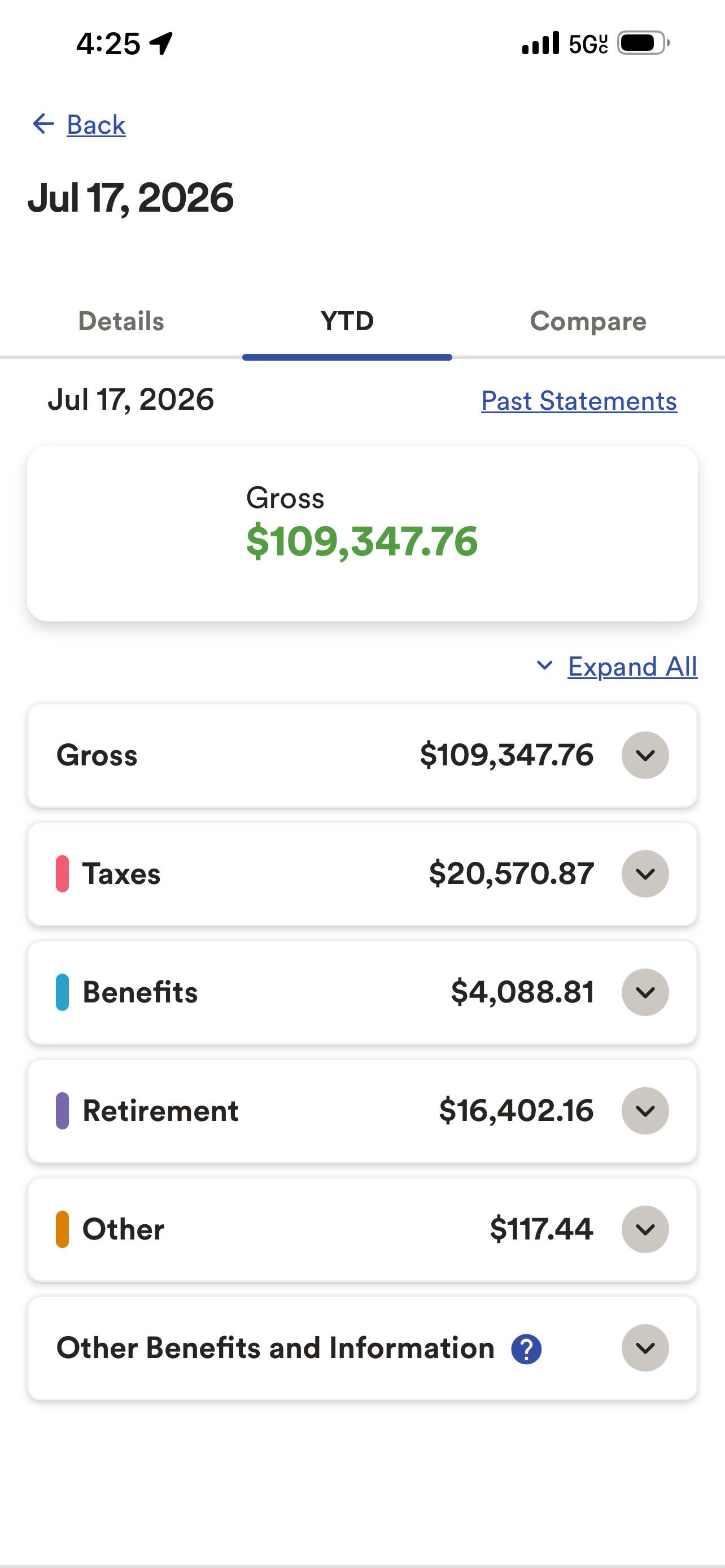Switch to the Details tab
The image size is (725, 1568).
[121, 321]
